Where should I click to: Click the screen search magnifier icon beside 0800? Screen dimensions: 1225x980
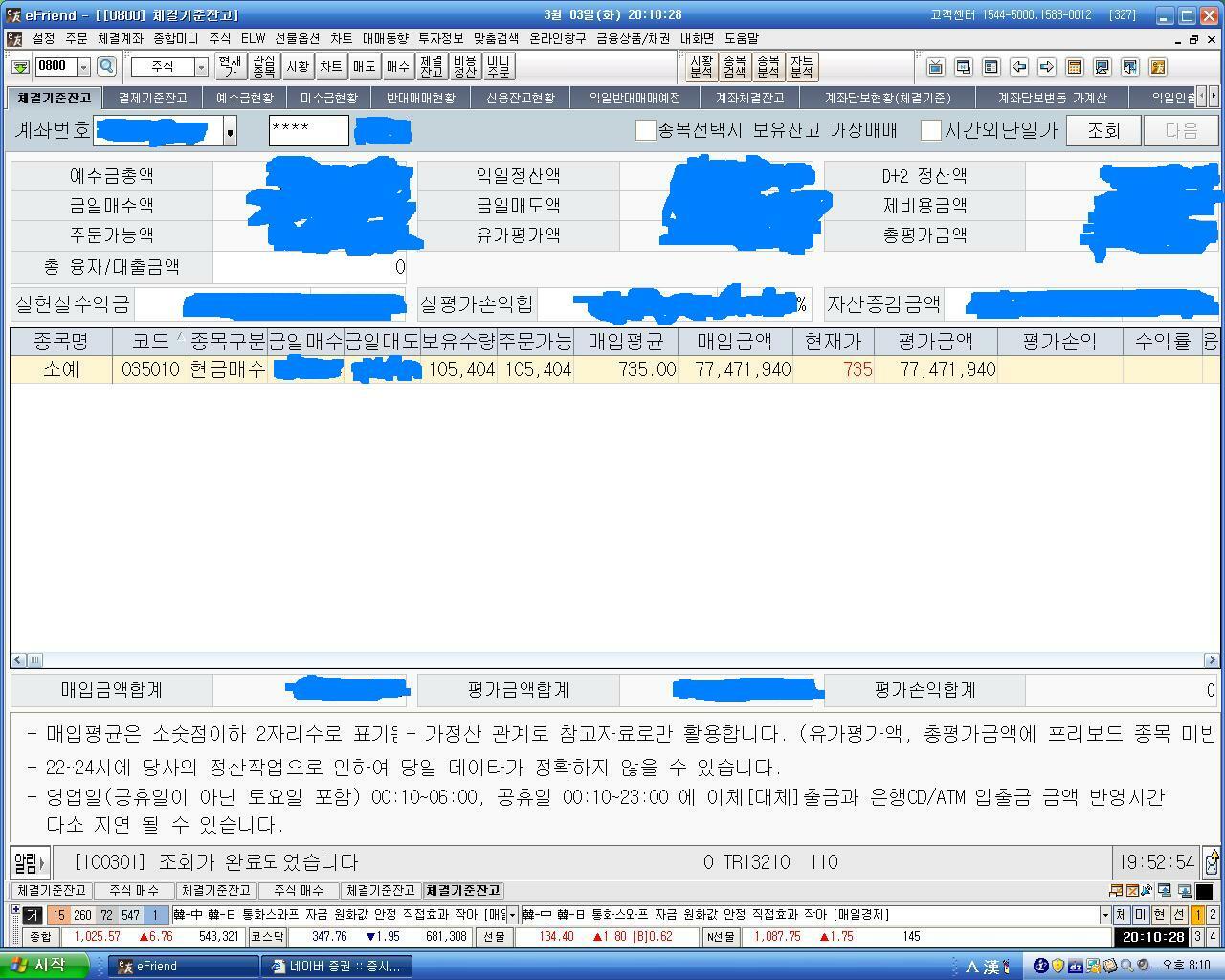tap(106, 67)
